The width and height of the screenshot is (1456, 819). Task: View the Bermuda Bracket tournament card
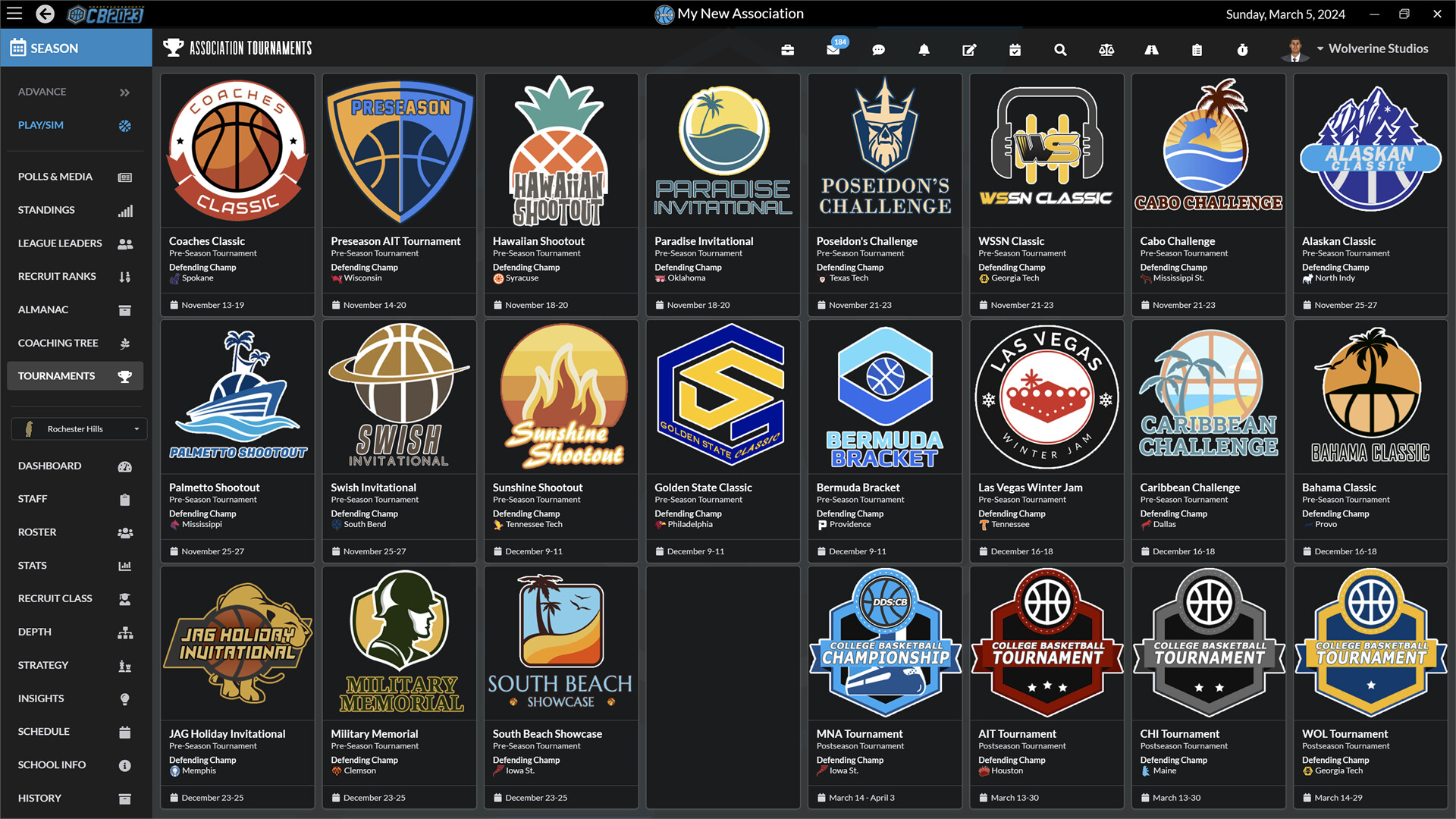coord(884,440)
